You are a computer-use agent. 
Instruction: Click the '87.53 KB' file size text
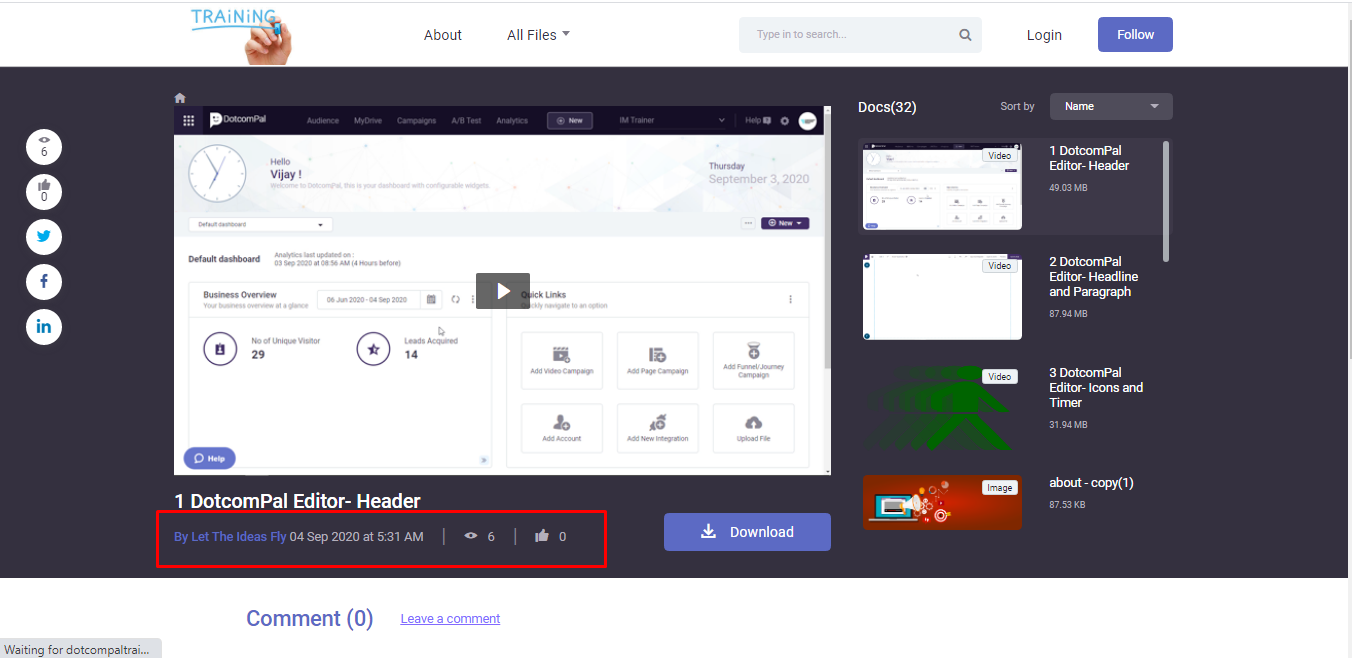(1068, 505)
